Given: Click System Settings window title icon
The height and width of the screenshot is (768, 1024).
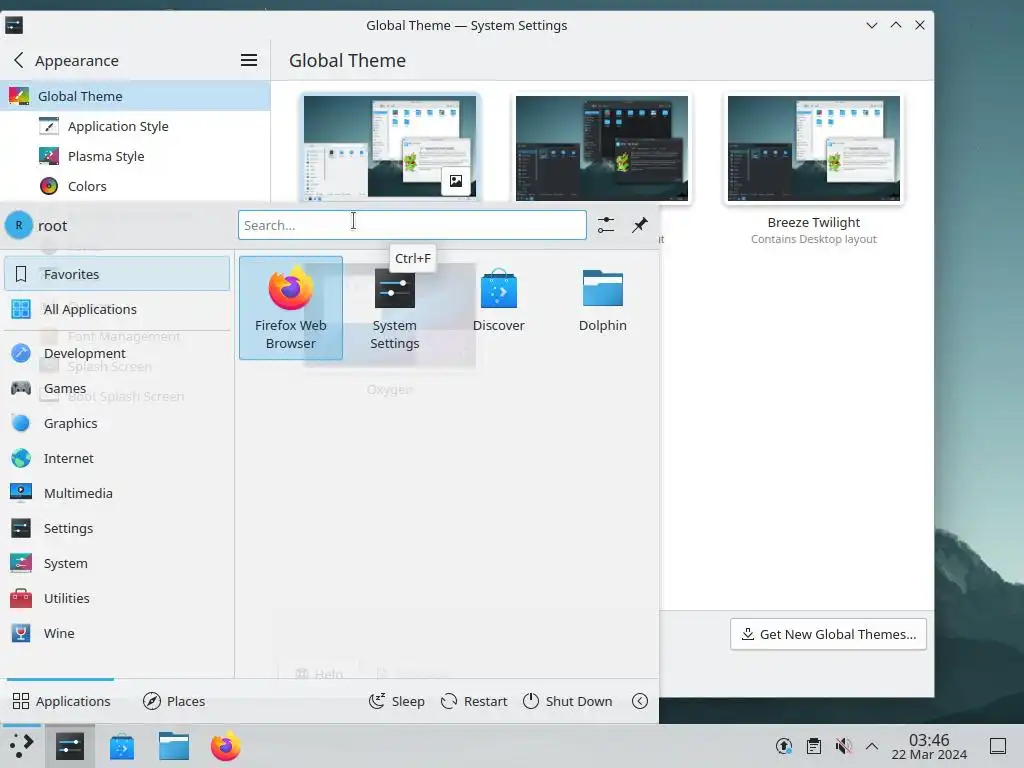Looking at the screenshot, I should pos(14,25).
